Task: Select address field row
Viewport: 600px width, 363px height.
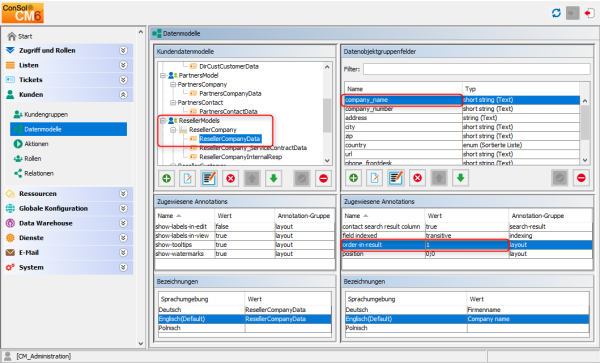Action: click(x=461, y=118)
